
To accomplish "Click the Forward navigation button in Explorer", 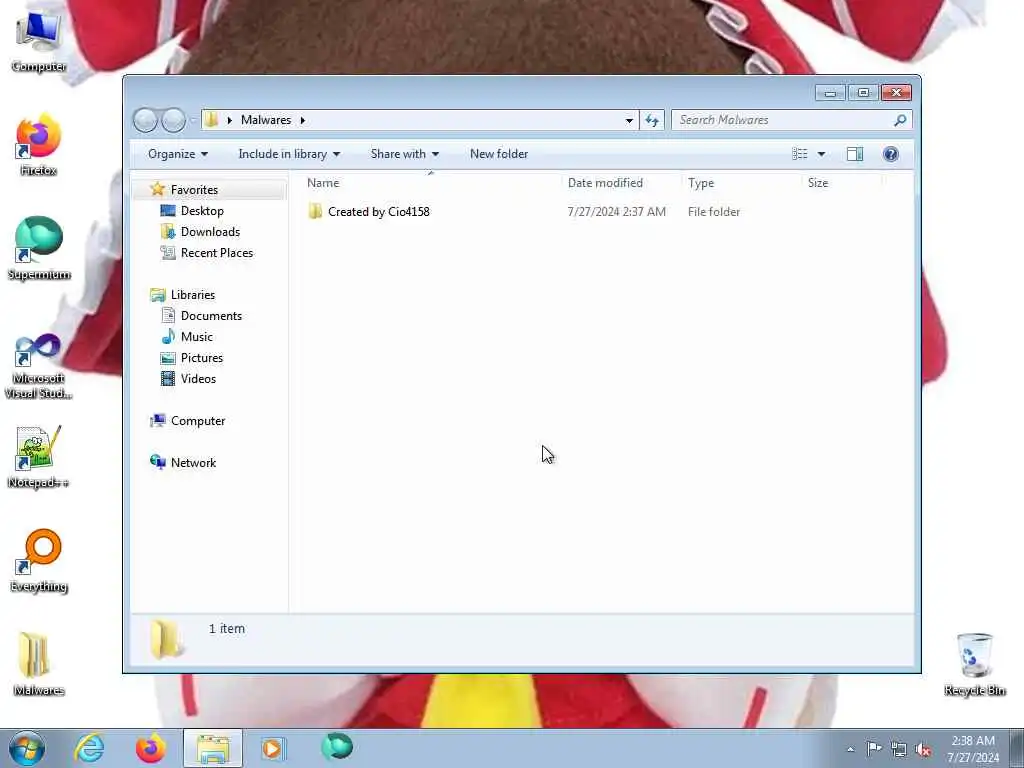I will tap(173, 120).
